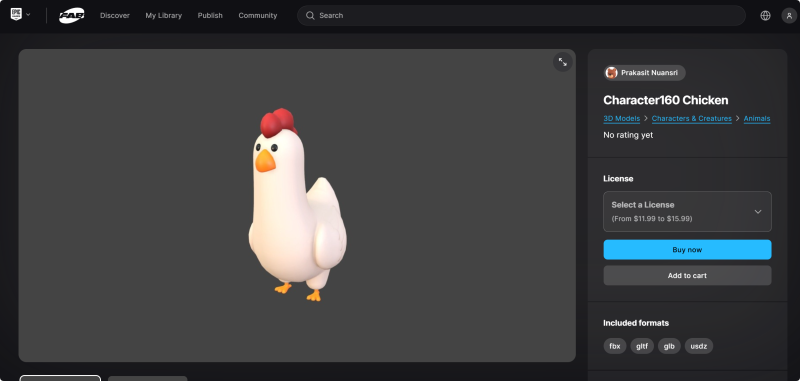This screenshot has height=381, width=800.
Task: Expand the 3D viewer to fullscreen
Action: (x=563, y=62)
